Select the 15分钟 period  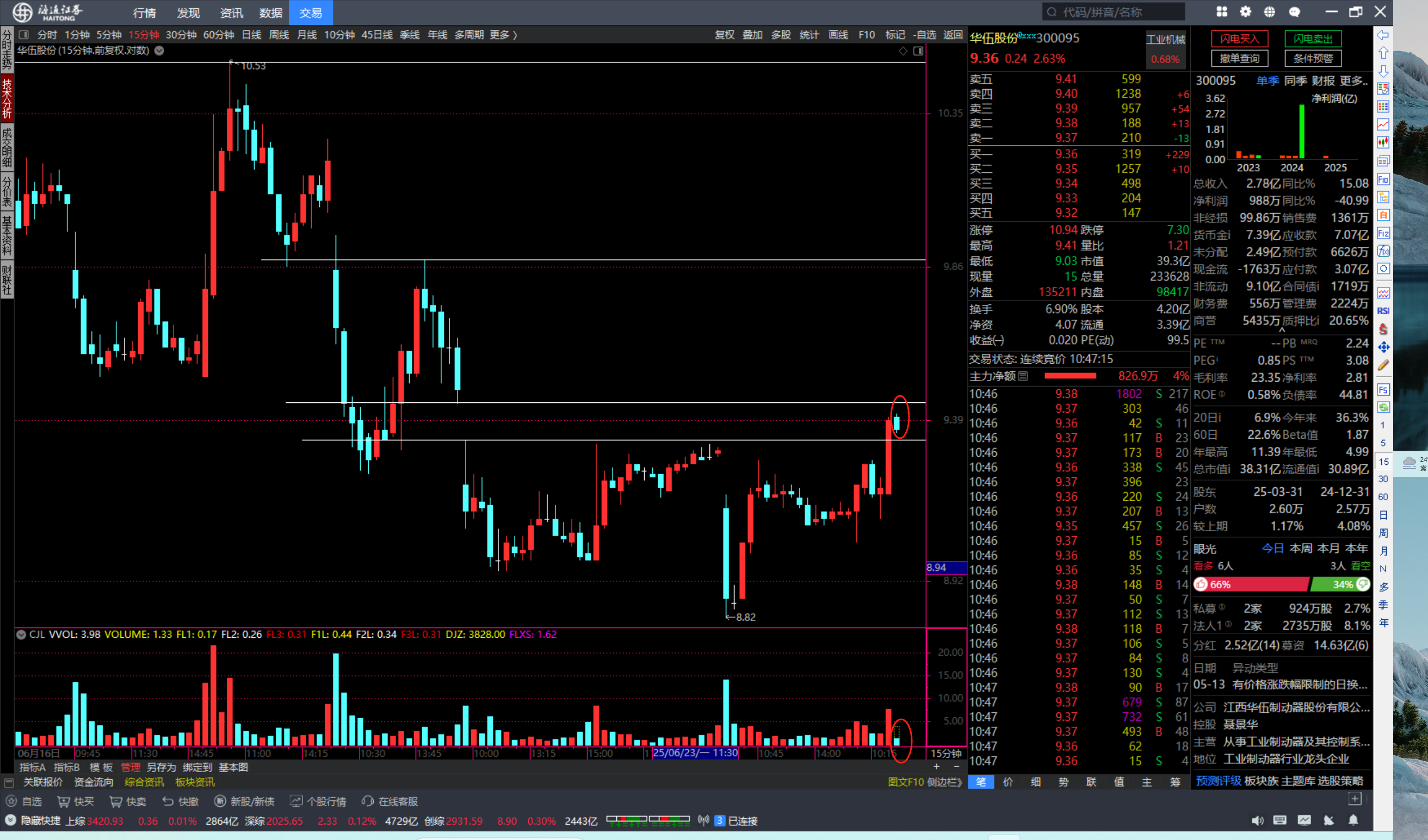pyautogui.click(x=144, y=35)
